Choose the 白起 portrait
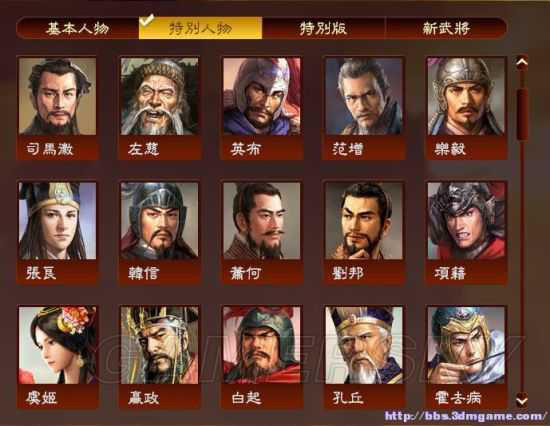550x426 pixels. pos(262,345)
